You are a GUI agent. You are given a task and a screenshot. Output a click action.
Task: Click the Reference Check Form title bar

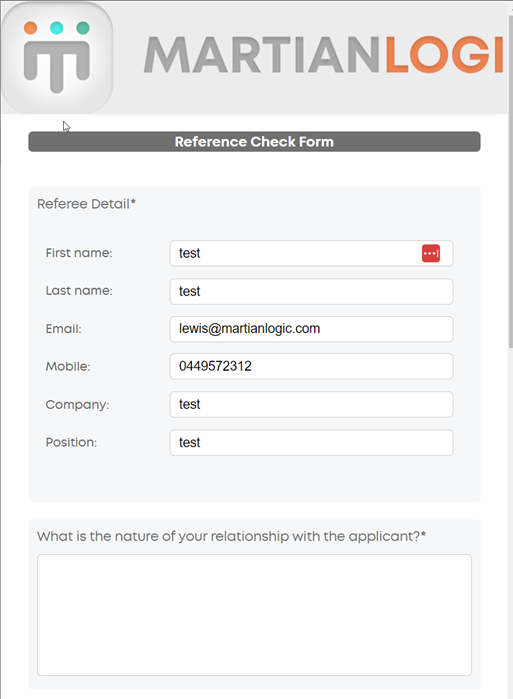point(254,142)
